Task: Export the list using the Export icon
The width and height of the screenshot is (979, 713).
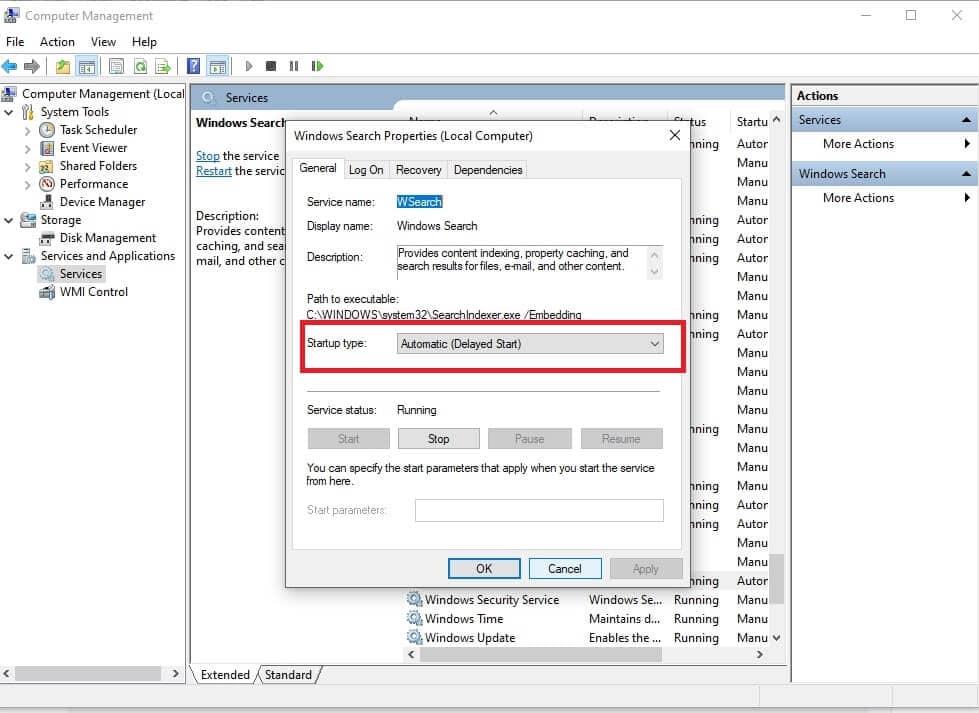Action: 163,66
